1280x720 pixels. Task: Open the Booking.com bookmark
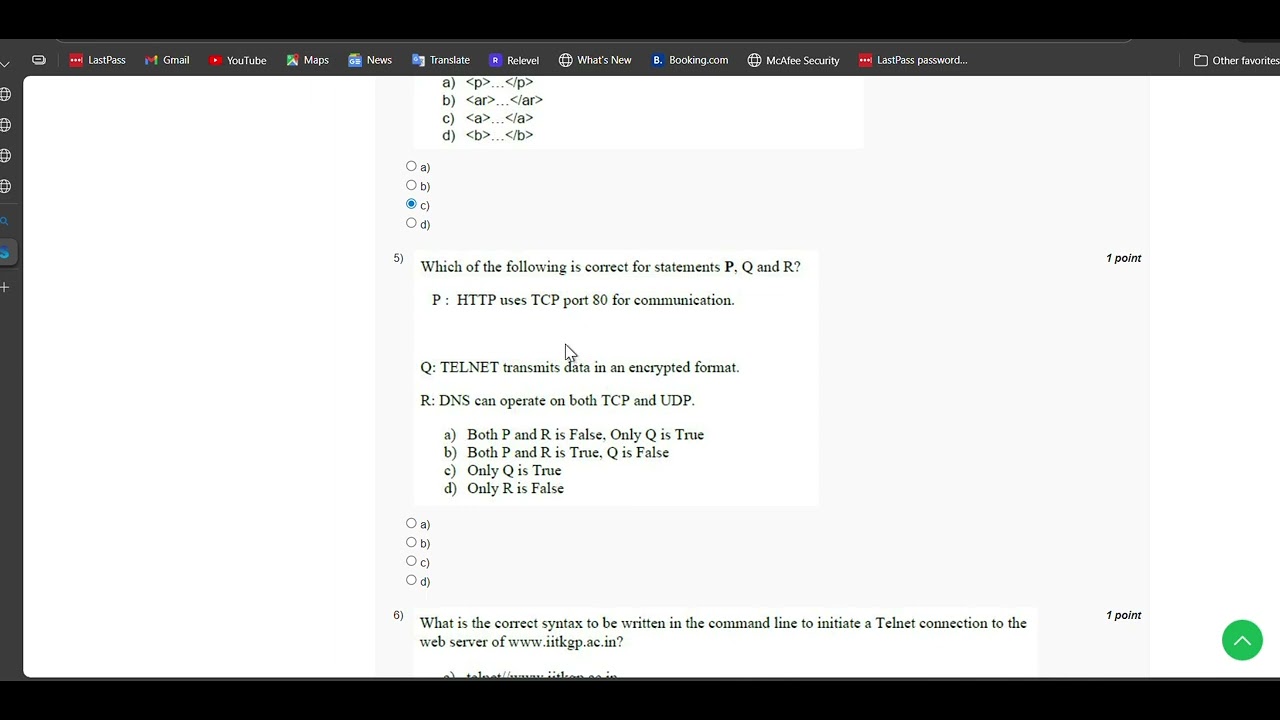coord(690,60)
